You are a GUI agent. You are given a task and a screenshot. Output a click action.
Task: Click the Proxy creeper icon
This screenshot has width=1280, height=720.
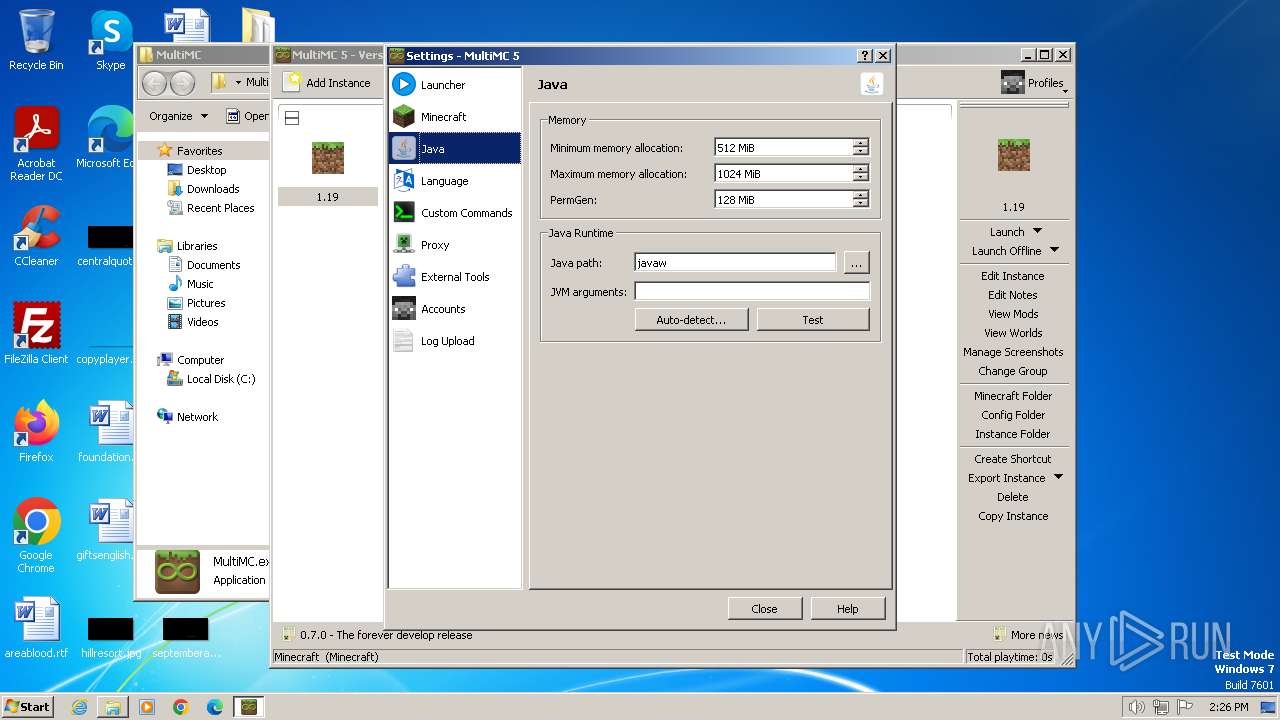(404, 245)
